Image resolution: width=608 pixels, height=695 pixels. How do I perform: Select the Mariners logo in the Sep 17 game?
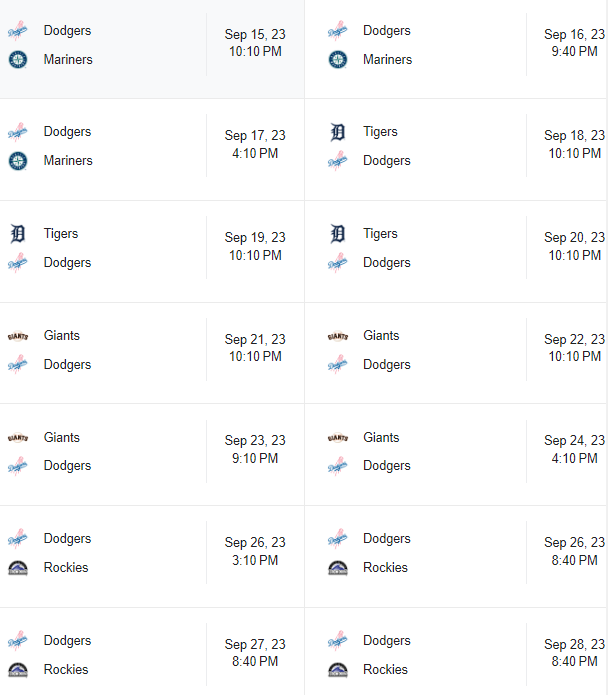(x=18, y=161)
